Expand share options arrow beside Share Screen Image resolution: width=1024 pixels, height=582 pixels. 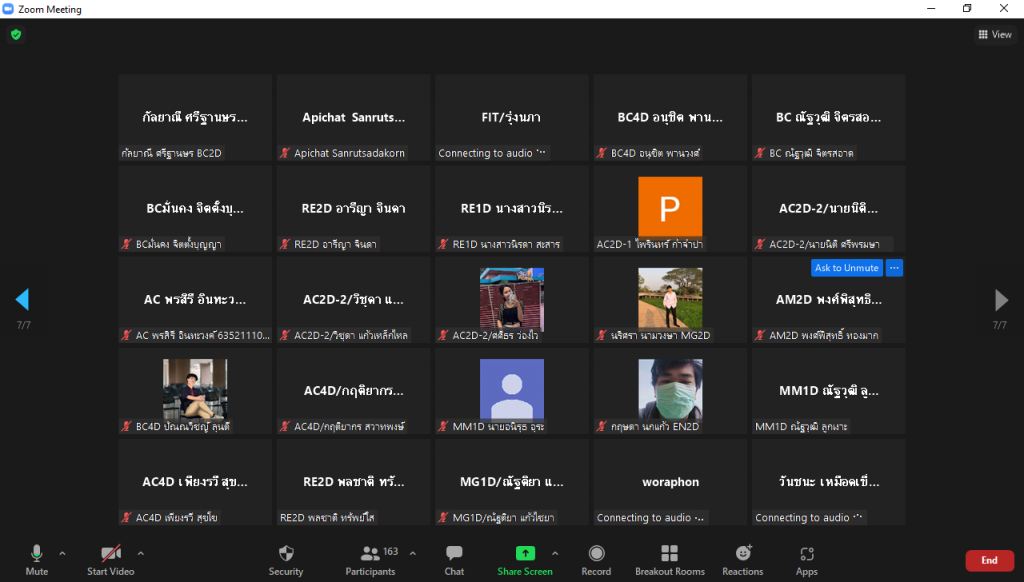click(x=555, y=552)
